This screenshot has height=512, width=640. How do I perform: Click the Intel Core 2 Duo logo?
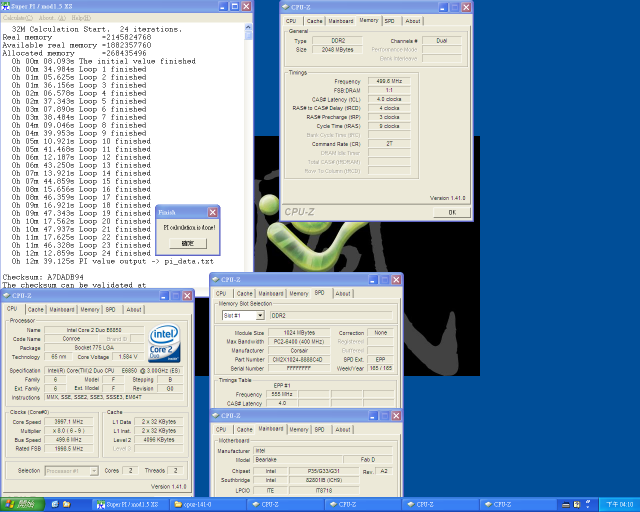tap(164, 343)
